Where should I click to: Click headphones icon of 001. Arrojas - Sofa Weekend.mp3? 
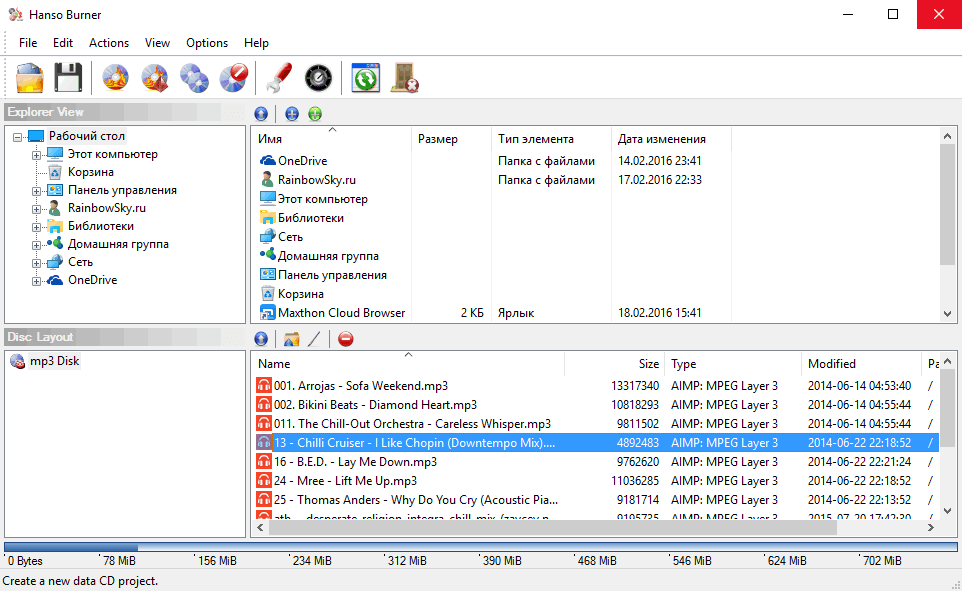coord(264,385)
